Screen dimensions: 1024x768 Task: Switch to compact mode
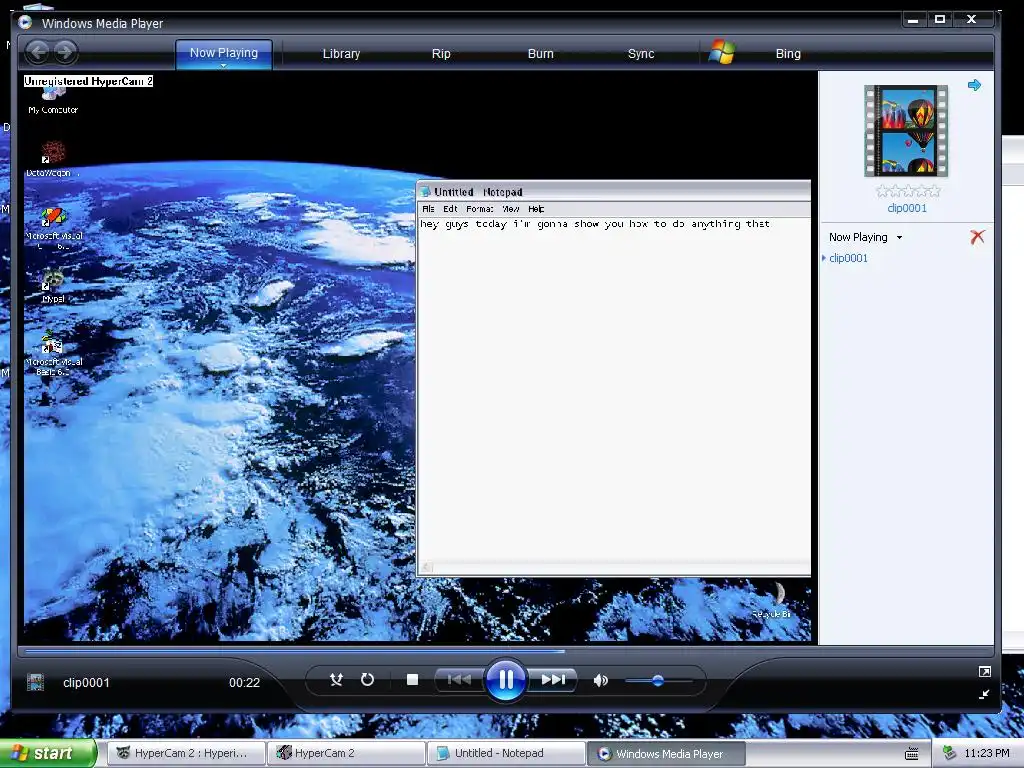click(x=984, y=694)
